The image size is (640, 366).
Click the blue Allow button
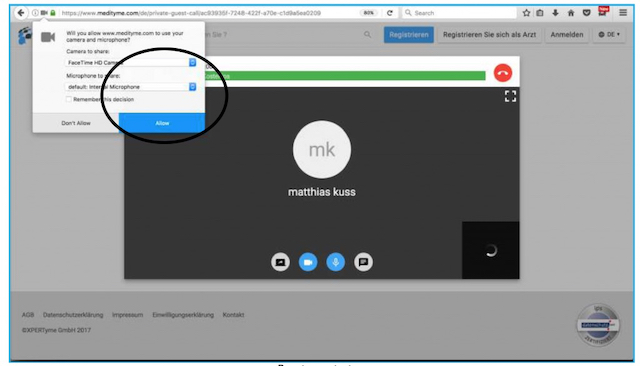(x=162, y=123)
